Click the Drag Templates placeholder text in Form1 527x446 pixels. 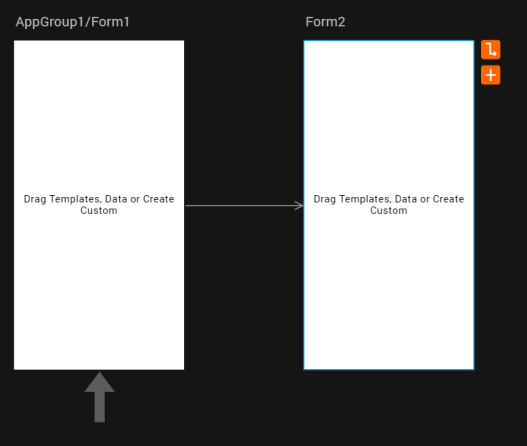[99, 205]
